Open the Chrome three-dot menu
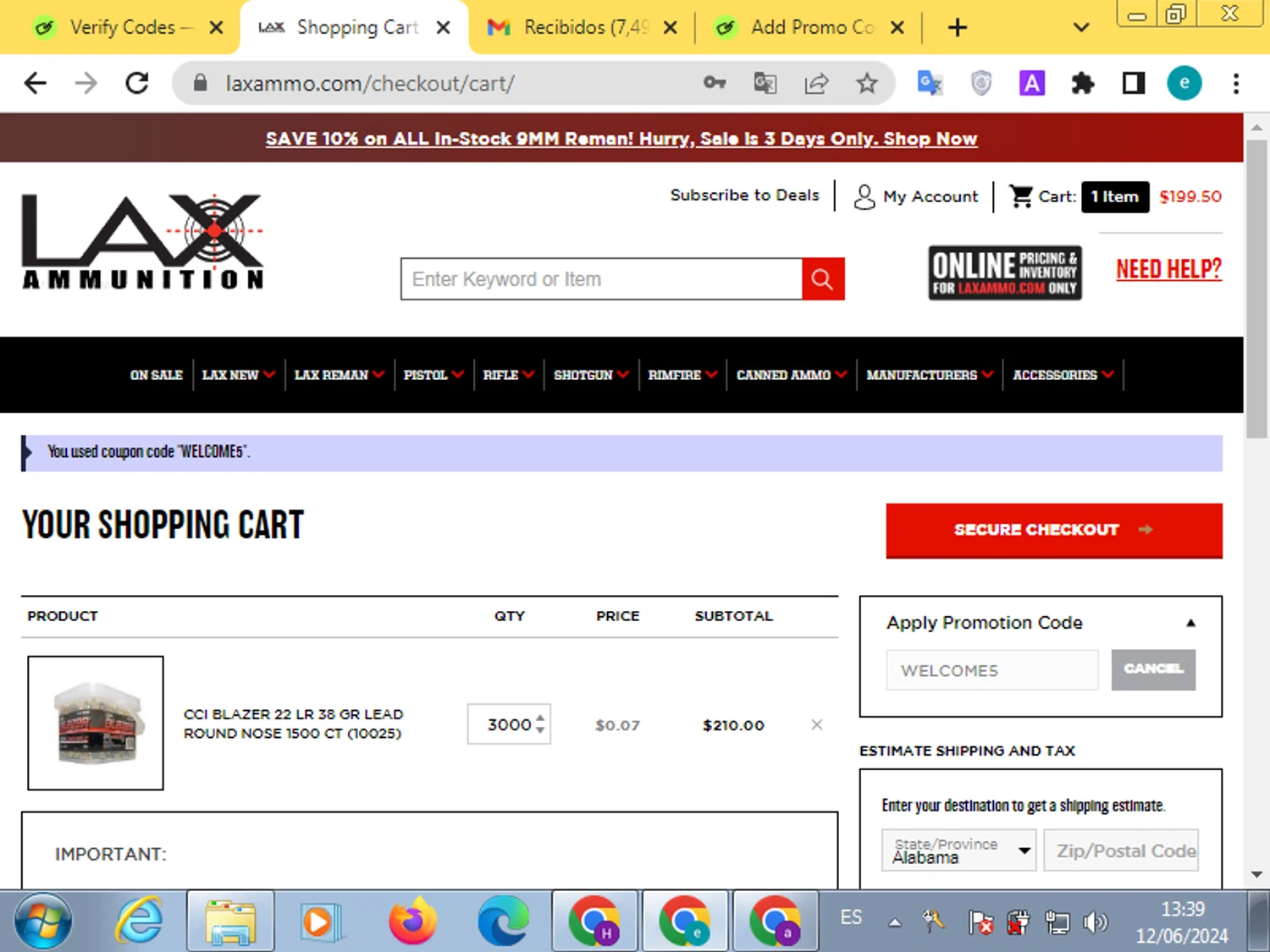The width and height of the screenshot is (1270, 952). point(1236,83)
